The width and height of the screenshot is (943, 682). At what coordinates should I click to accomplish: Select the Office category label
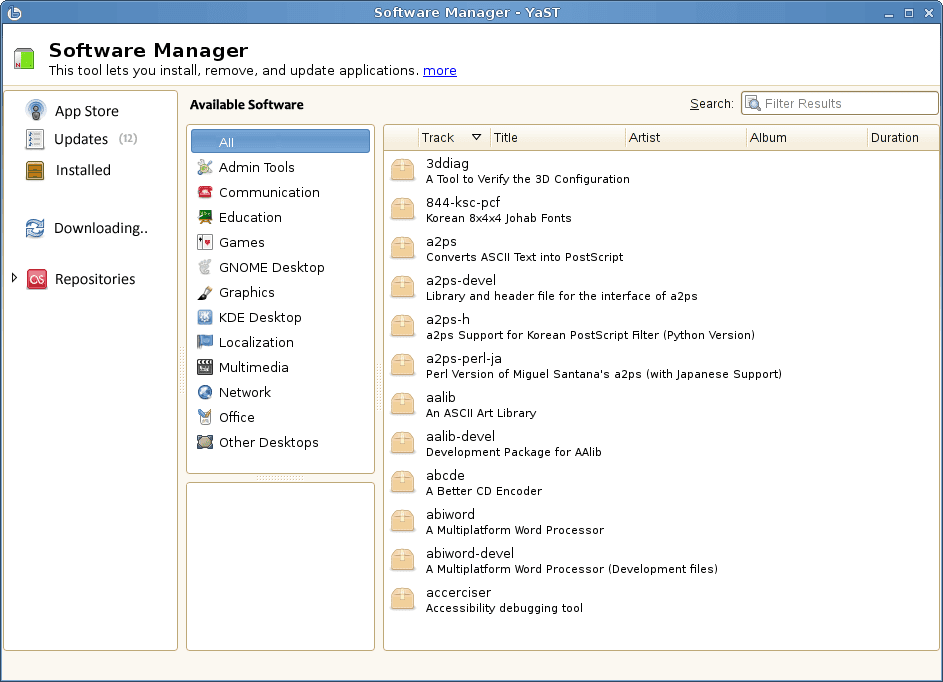236,417
